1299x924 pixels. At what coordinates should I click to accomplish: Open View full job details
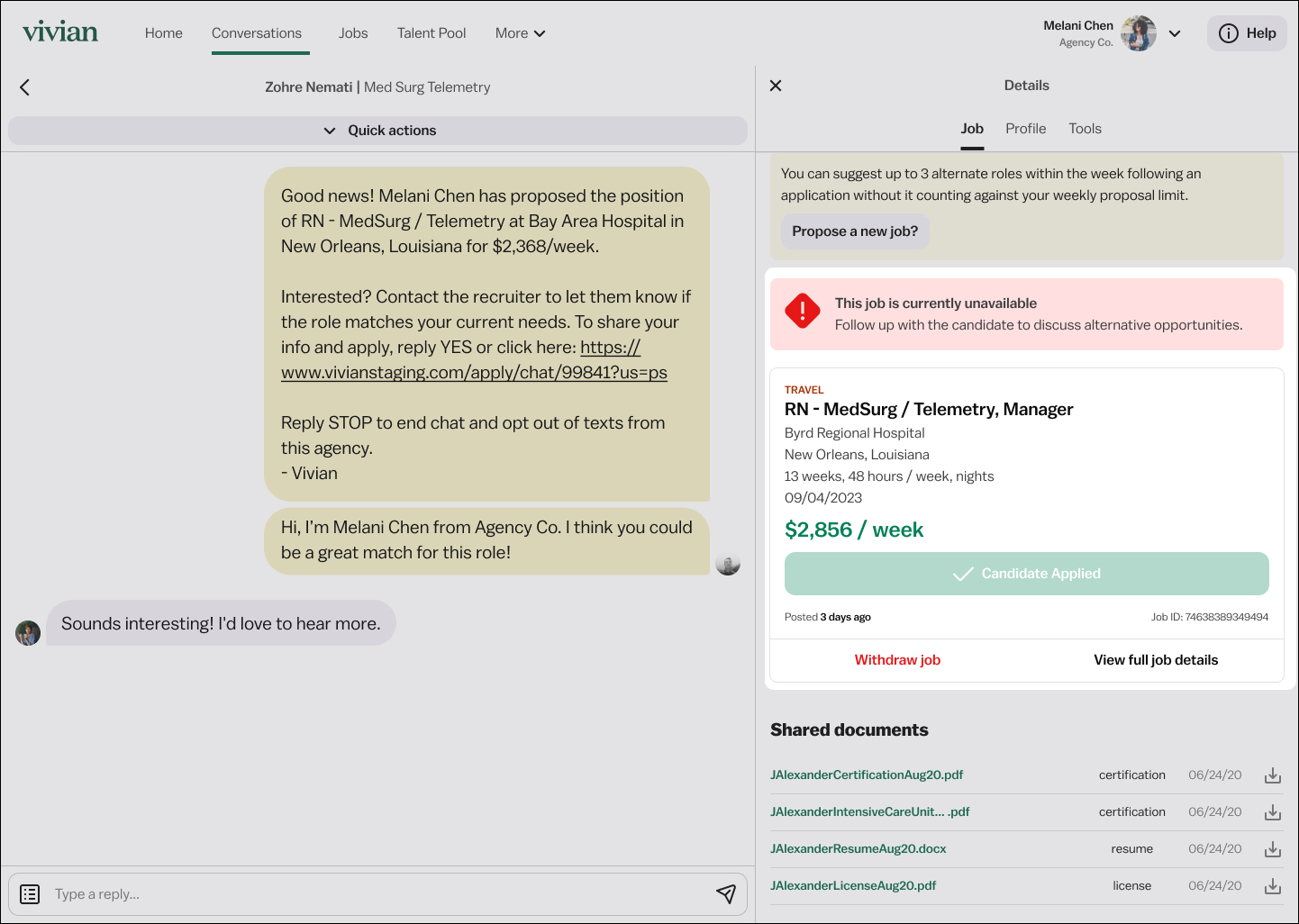1156,660
